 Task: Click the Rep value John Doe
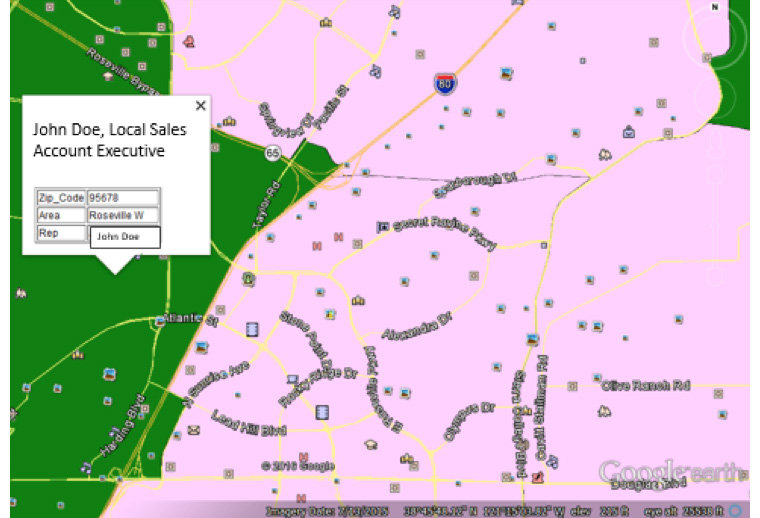[x=125, y=237]
